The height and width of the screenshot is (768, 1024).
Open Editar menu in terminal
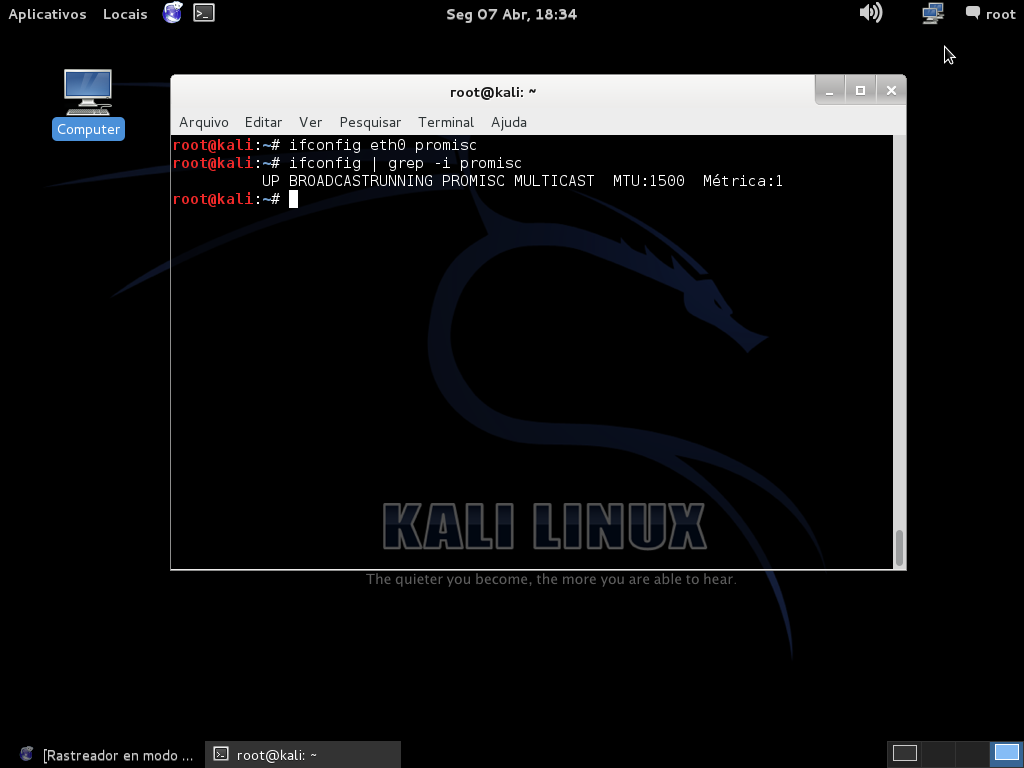point(263,122)
